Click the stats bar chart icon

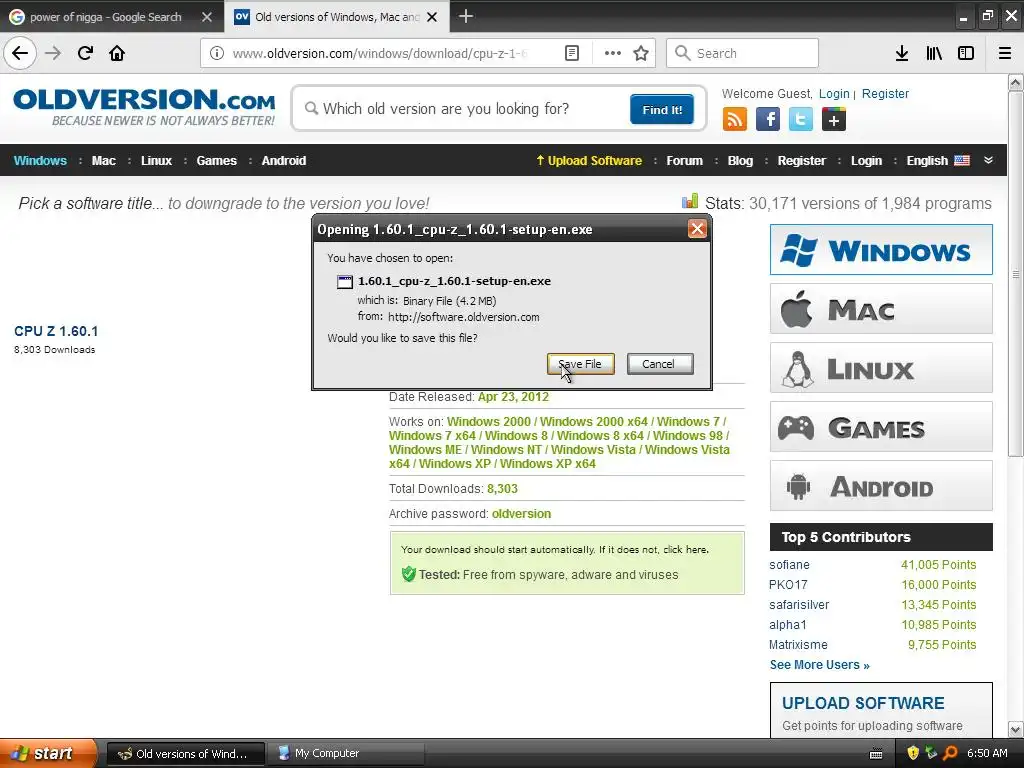point(690,201)
